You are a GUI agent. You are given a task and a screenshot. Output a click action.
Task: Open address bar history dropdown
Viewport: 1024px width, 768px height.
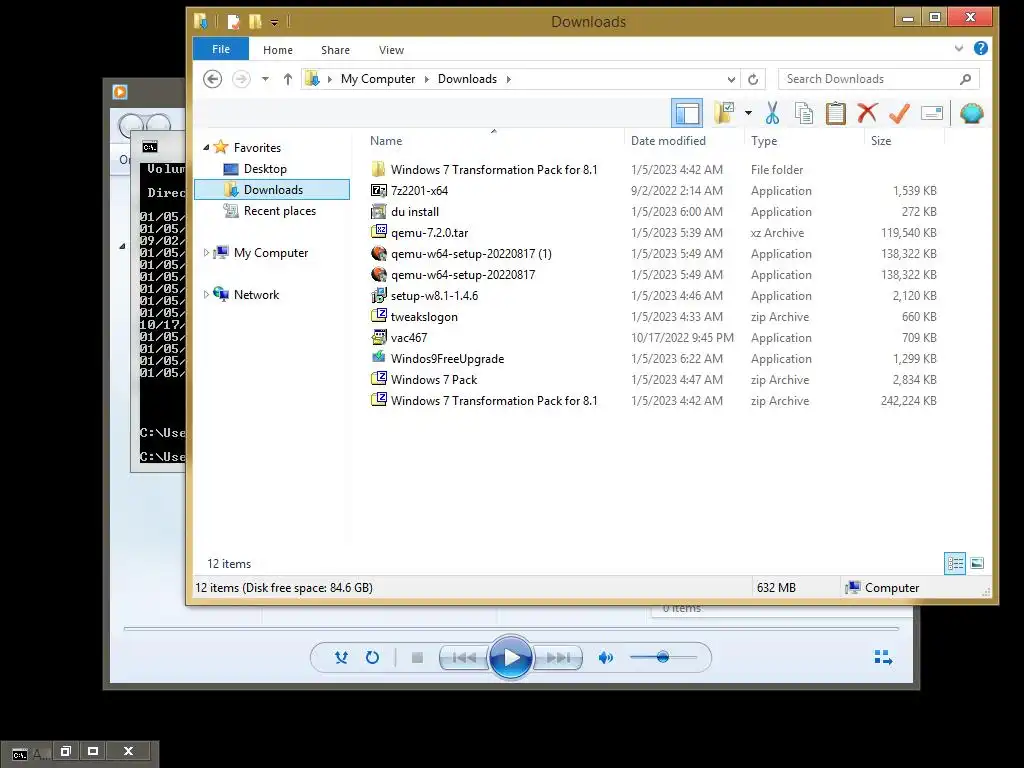point(731,79)
